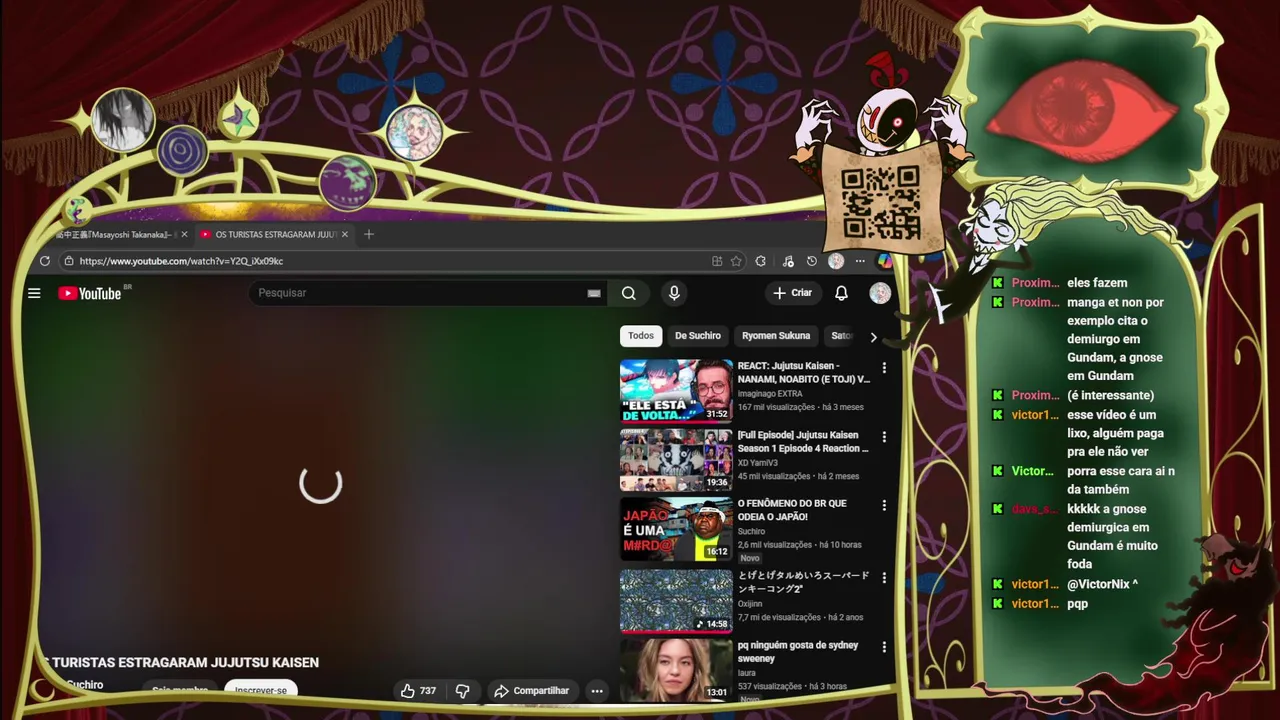Reload the page with browser refresh

tap(45, 261)
